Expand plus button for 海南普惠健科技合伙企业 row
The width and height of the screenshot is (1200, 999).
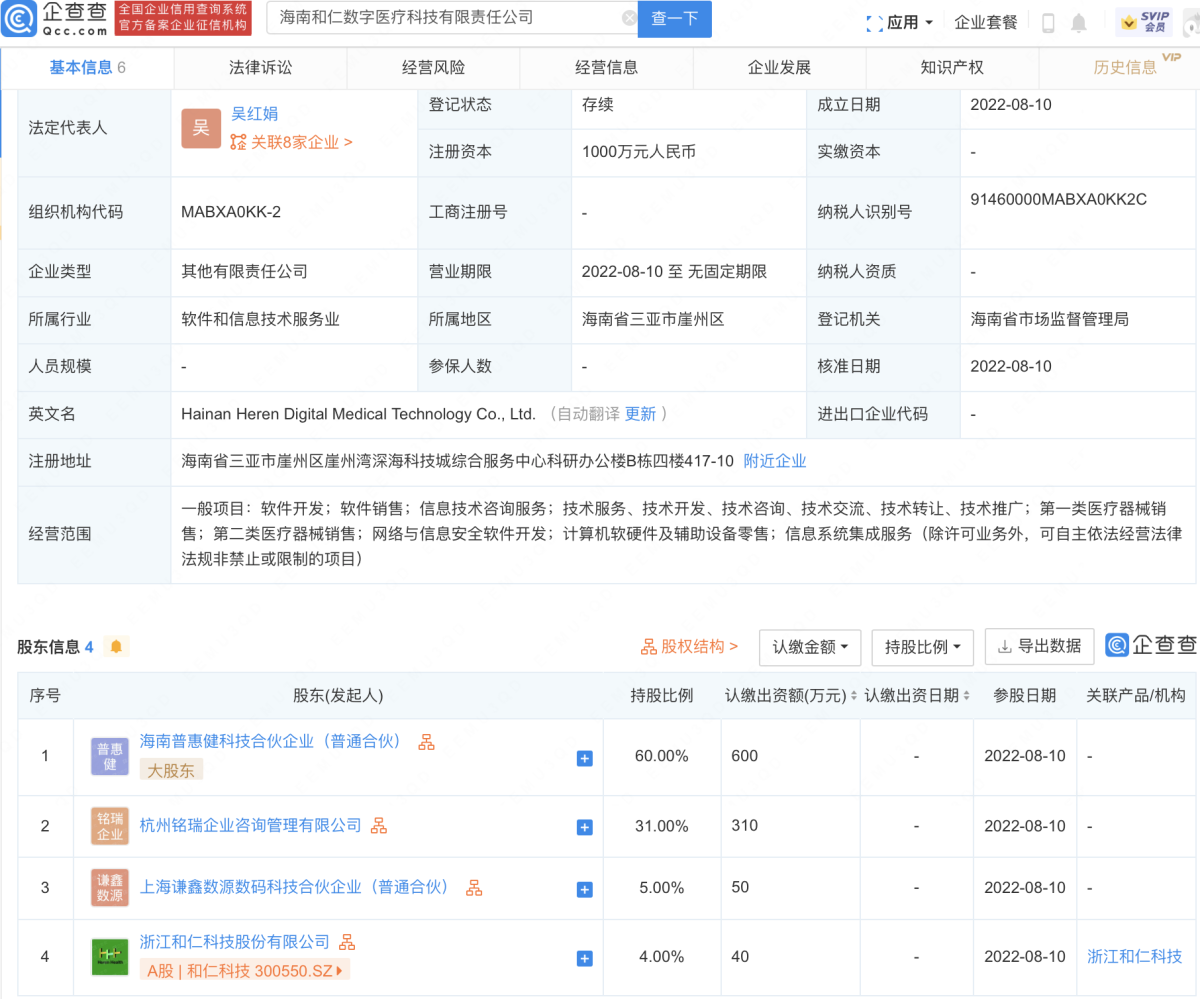click(585, 759)
